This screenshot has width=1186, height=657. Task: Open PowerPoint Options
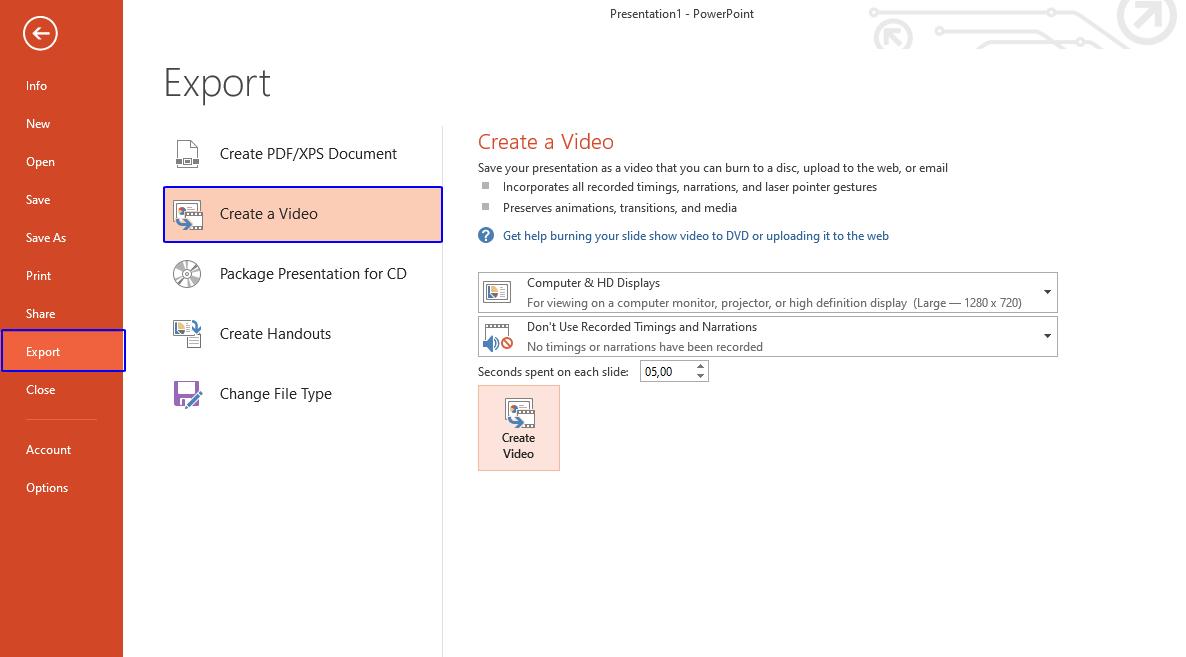tap(47, 487)
